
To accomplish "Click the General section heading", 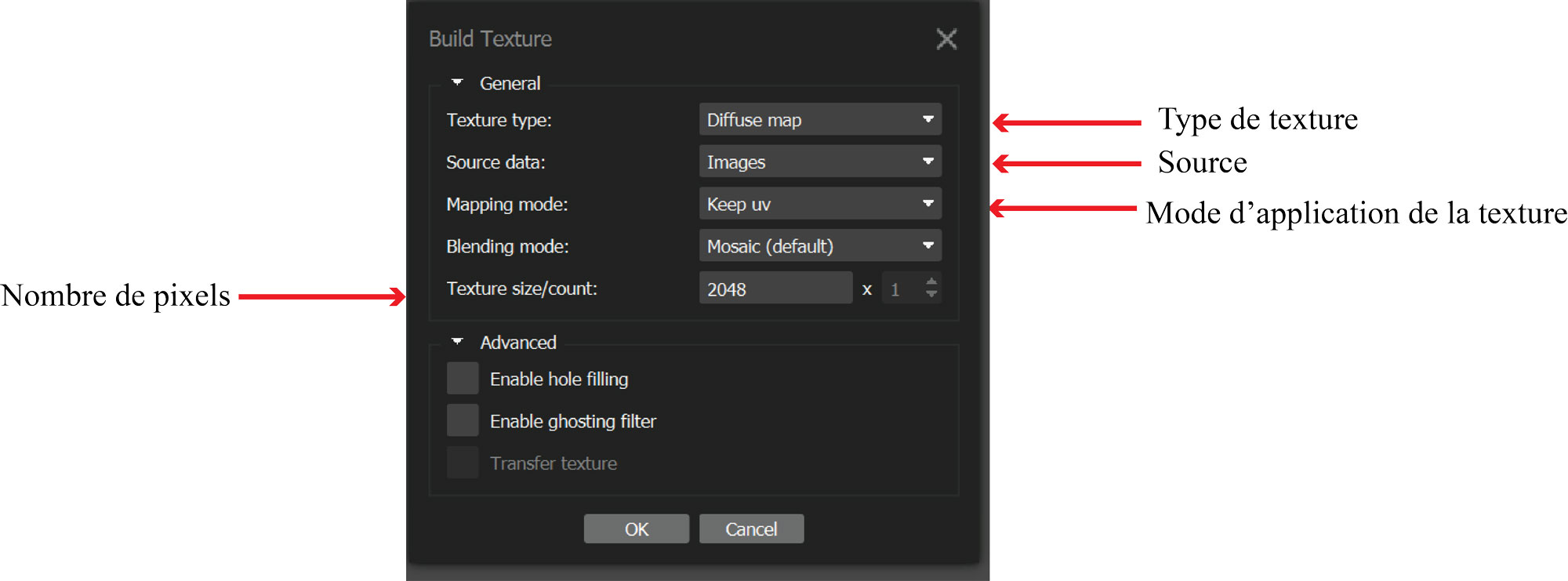I will (510, 83).
